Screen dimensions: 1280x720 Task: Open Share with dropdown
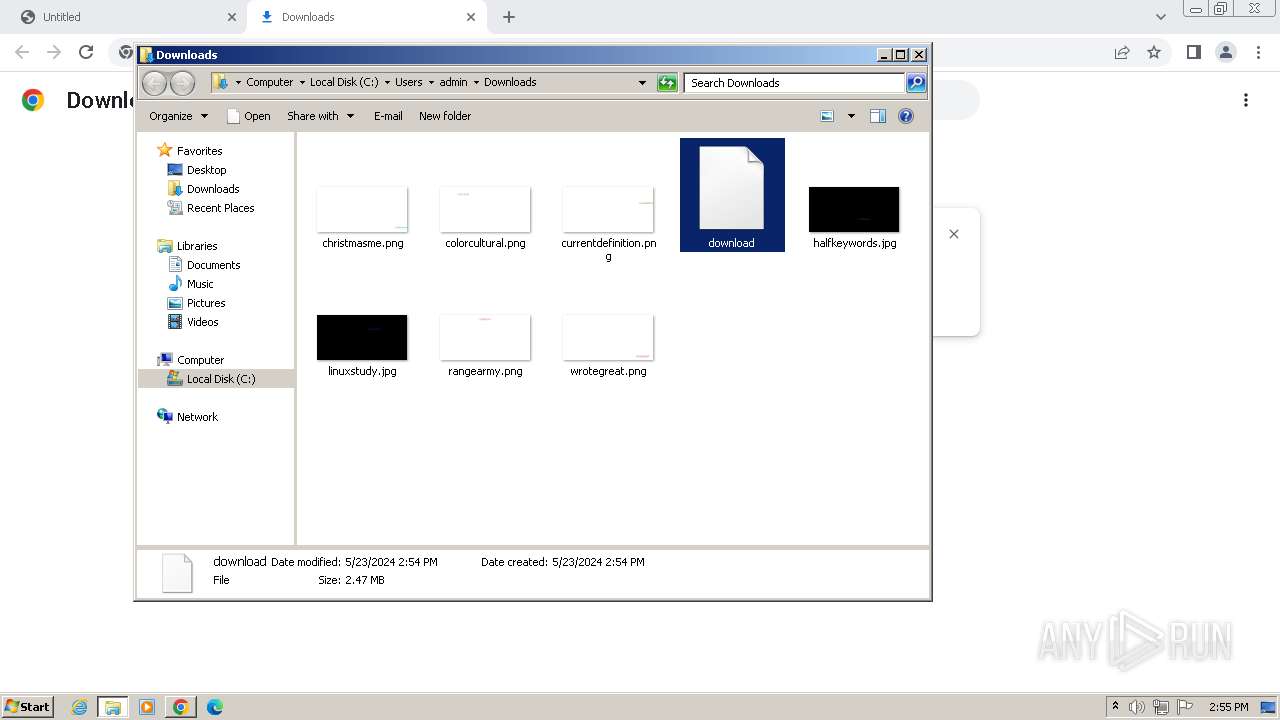point(321,116)
